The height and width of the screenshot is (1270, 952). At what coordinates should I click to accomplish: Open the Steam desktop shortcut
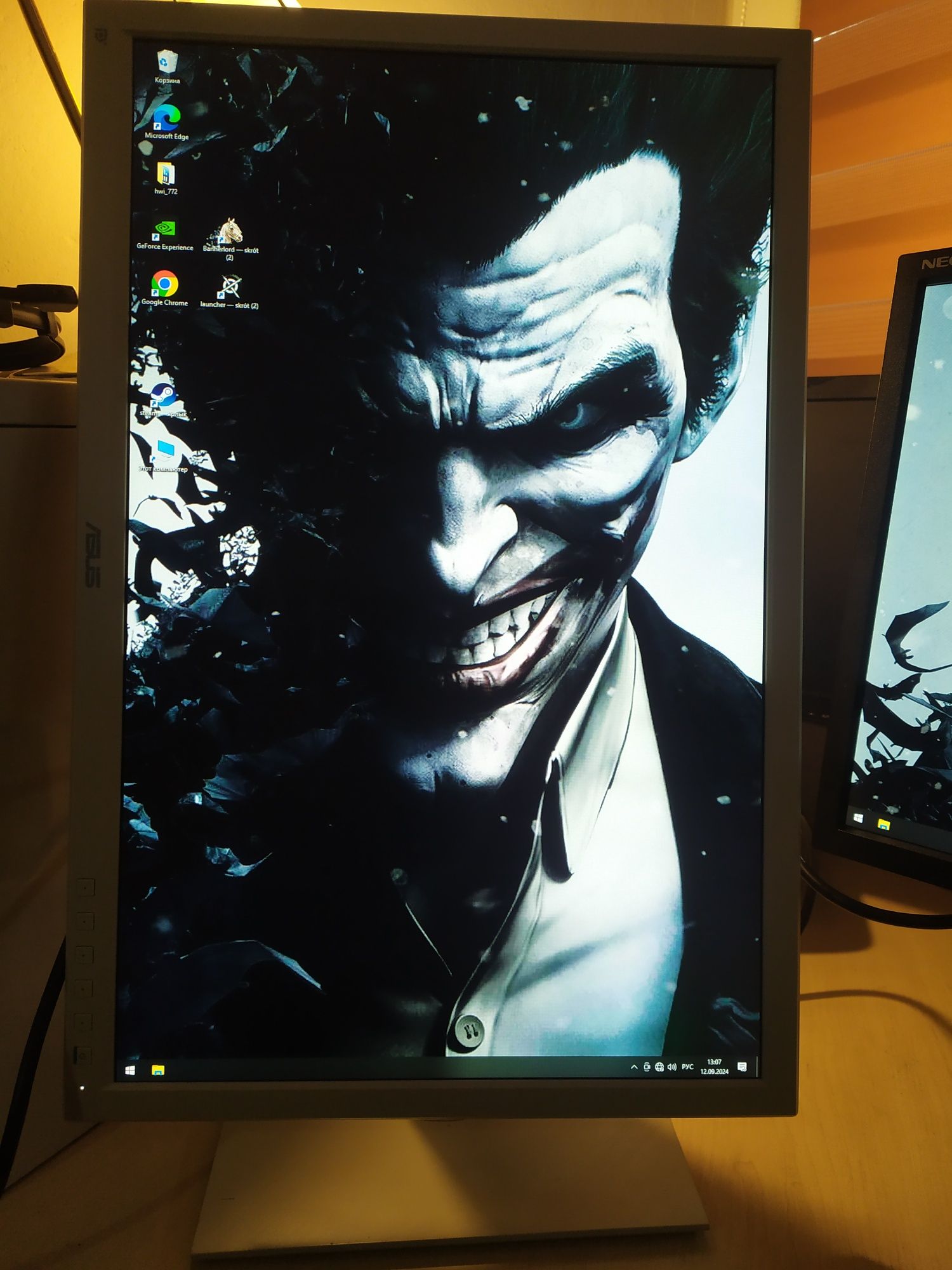coord(163,400)
